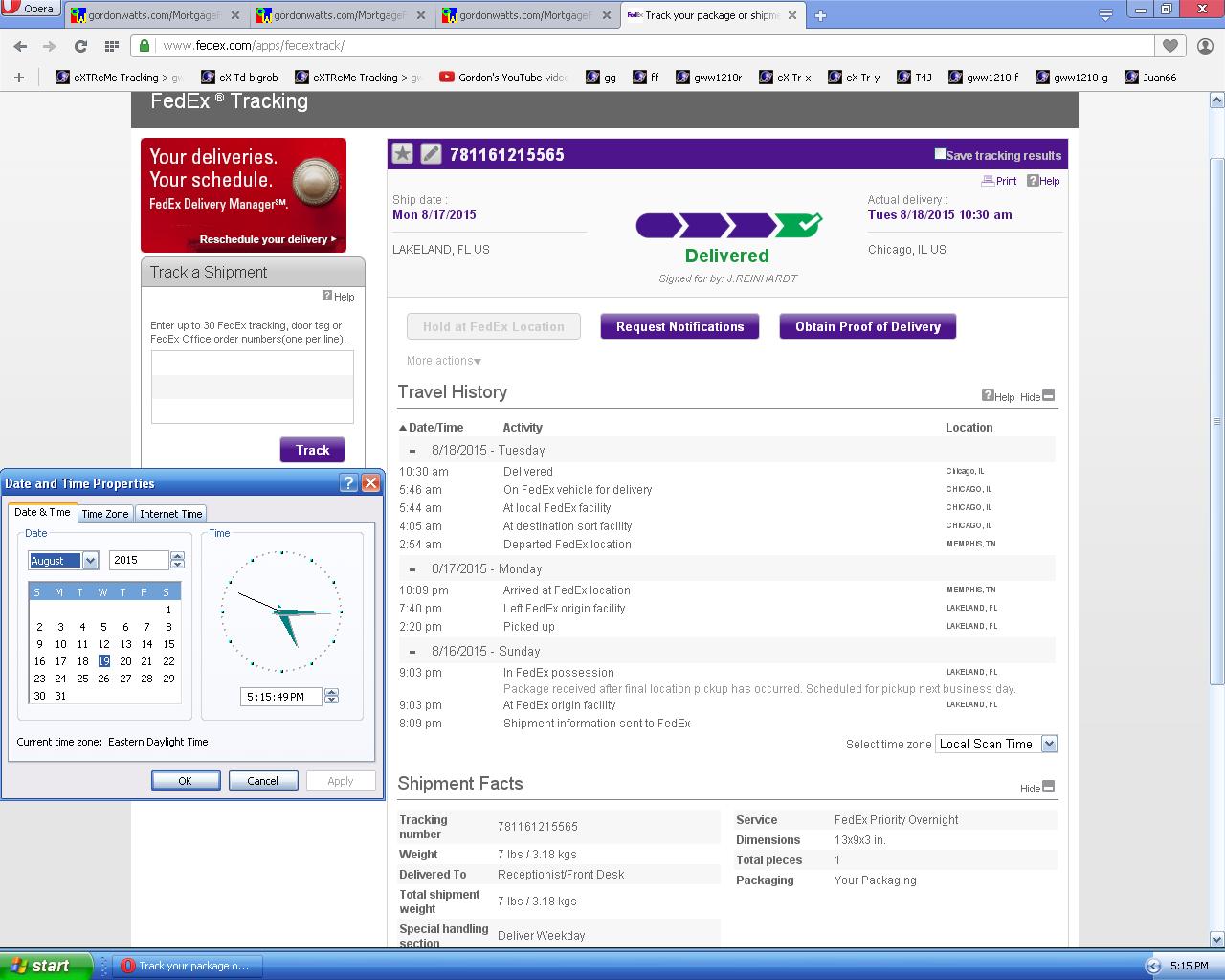Click the Print icon link

(999, 181)
